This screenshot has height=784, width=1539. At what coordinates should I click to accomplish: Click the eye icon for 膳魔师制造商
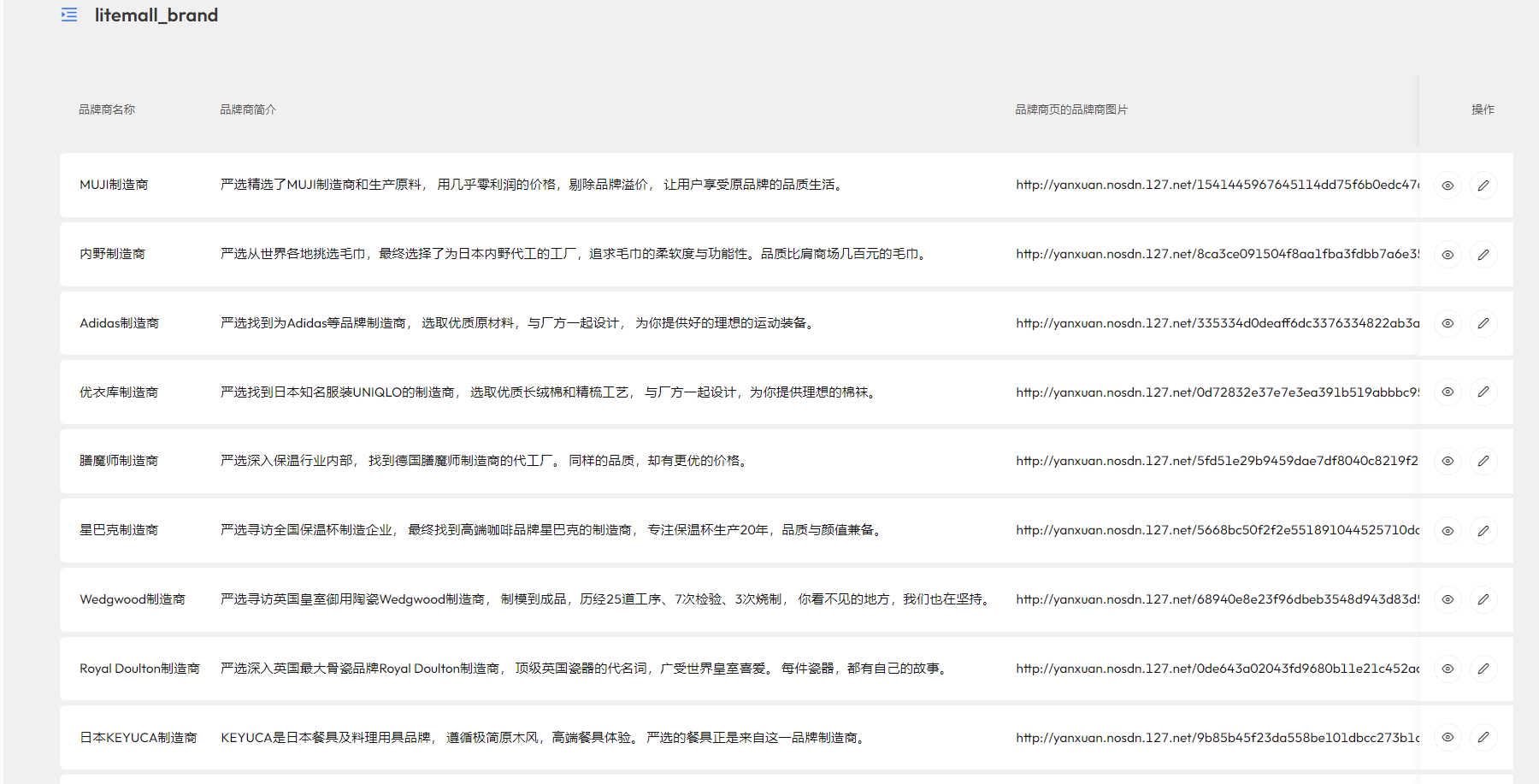click(x=1448, y=461)
